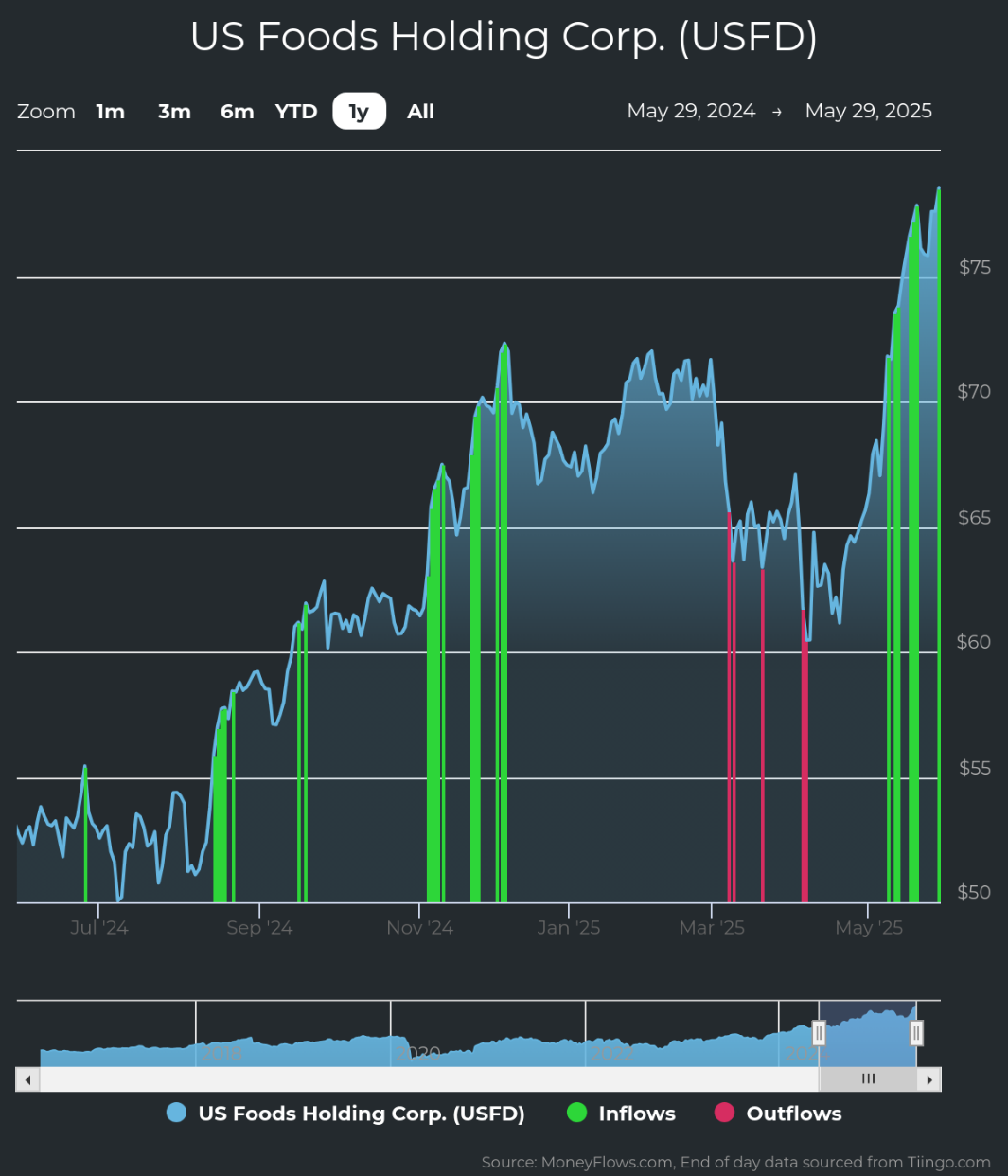Click the $55 axis label

[975, 767]
